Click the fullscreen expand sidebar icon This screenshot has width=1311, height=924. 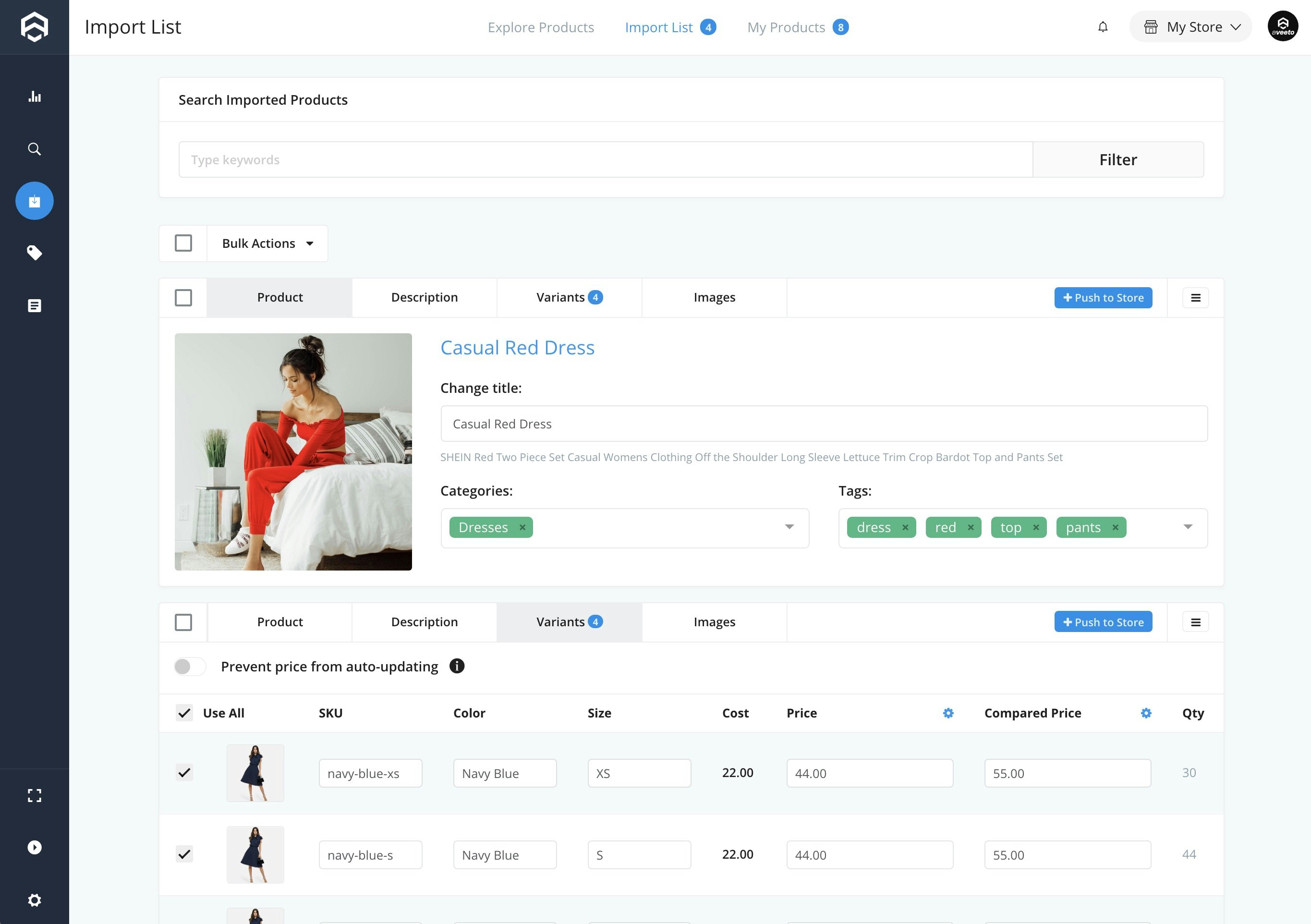(34, 795)
